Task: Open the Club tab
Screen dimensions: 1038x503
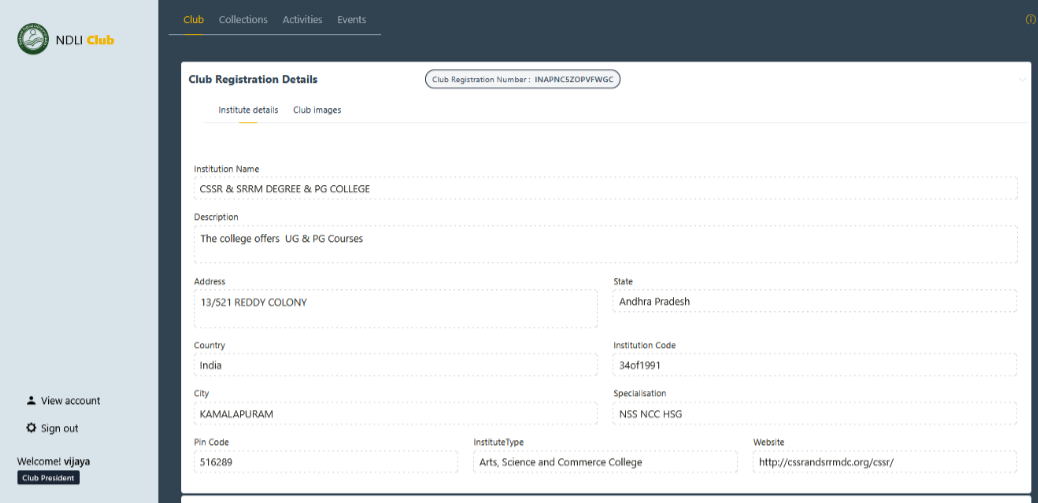Action: click(193, 20)
